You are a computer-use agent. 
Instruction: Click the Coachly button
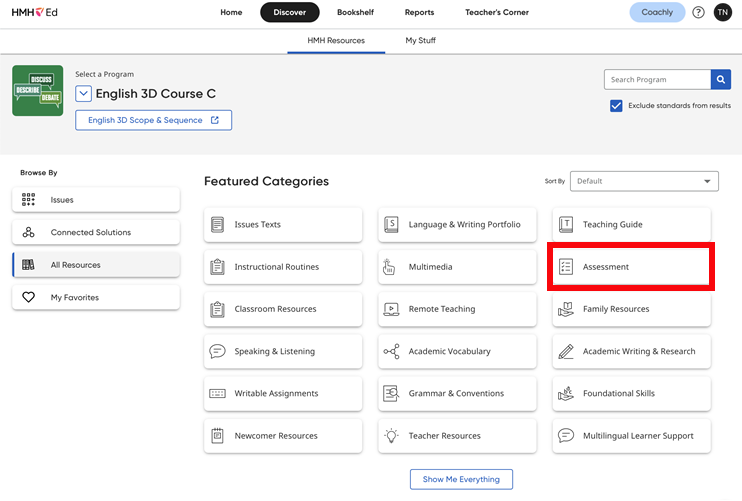[x=657, y=12]
